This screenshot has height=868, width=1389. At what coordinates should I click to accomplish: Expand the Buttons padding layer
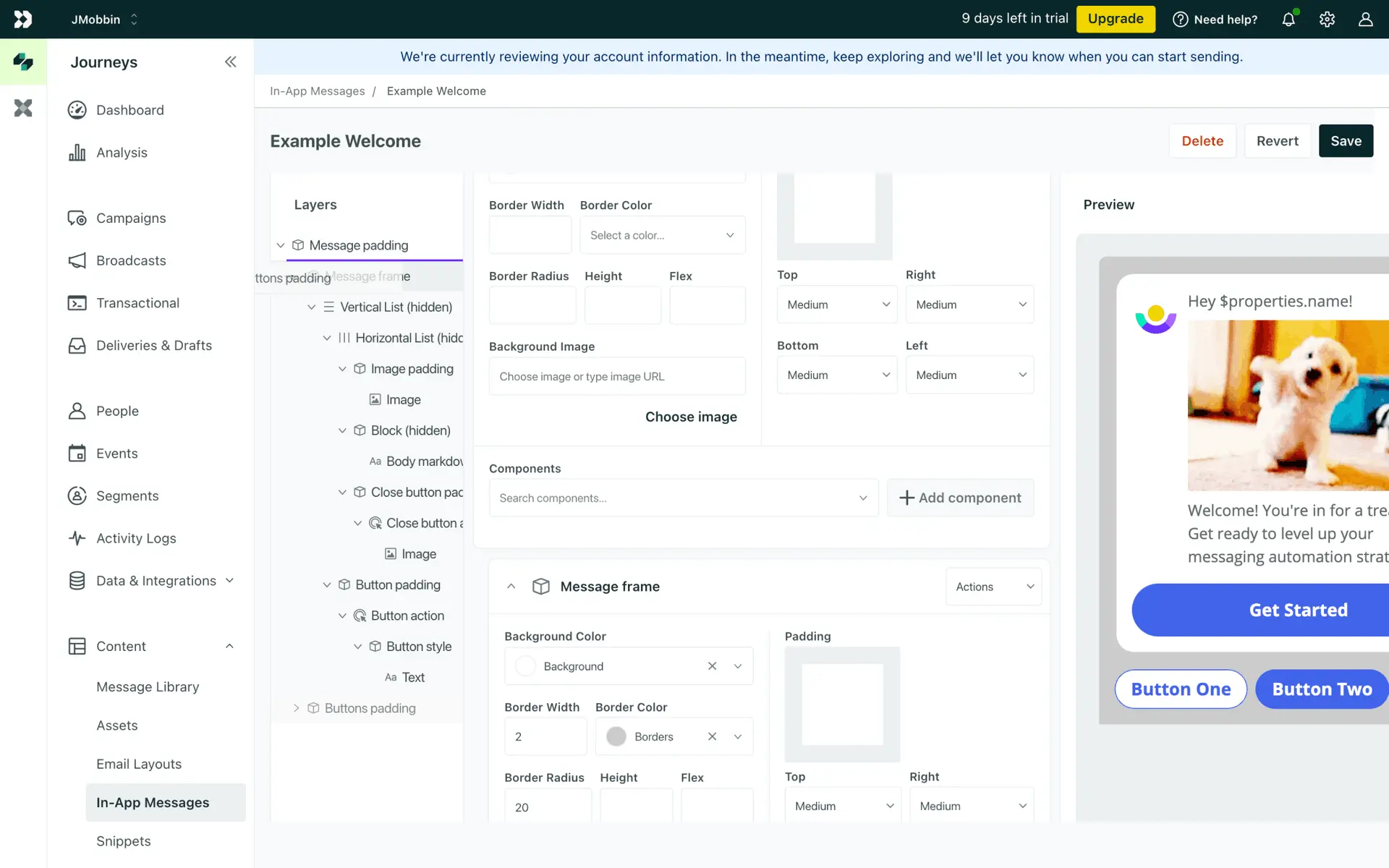point(296,708)
